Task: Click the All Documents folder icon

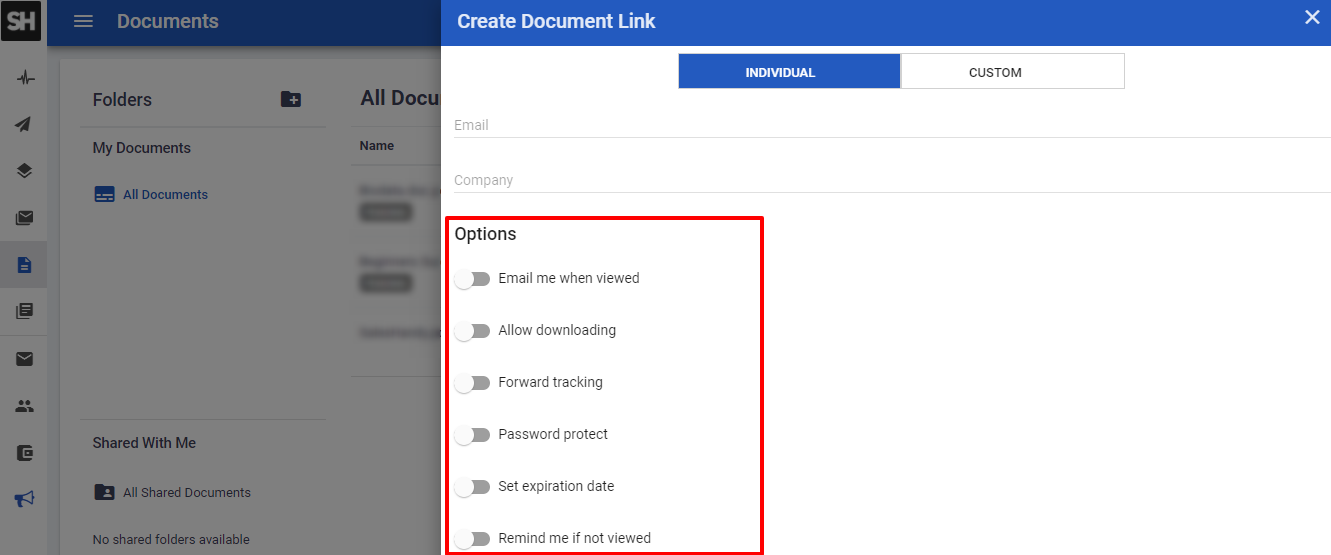Action: (104, 195)
